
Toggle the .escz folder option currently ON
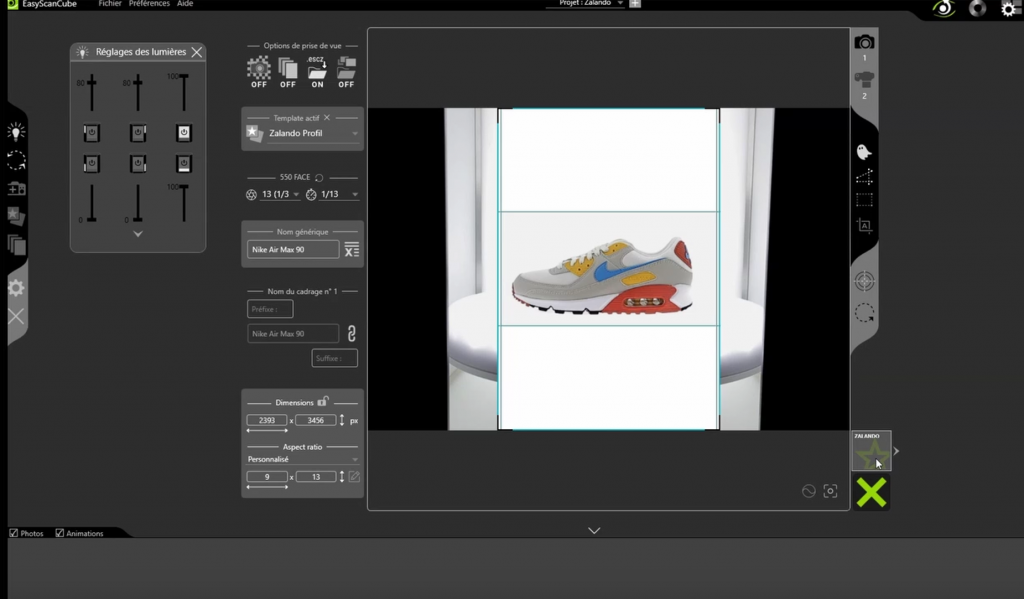tap(317, 71)
